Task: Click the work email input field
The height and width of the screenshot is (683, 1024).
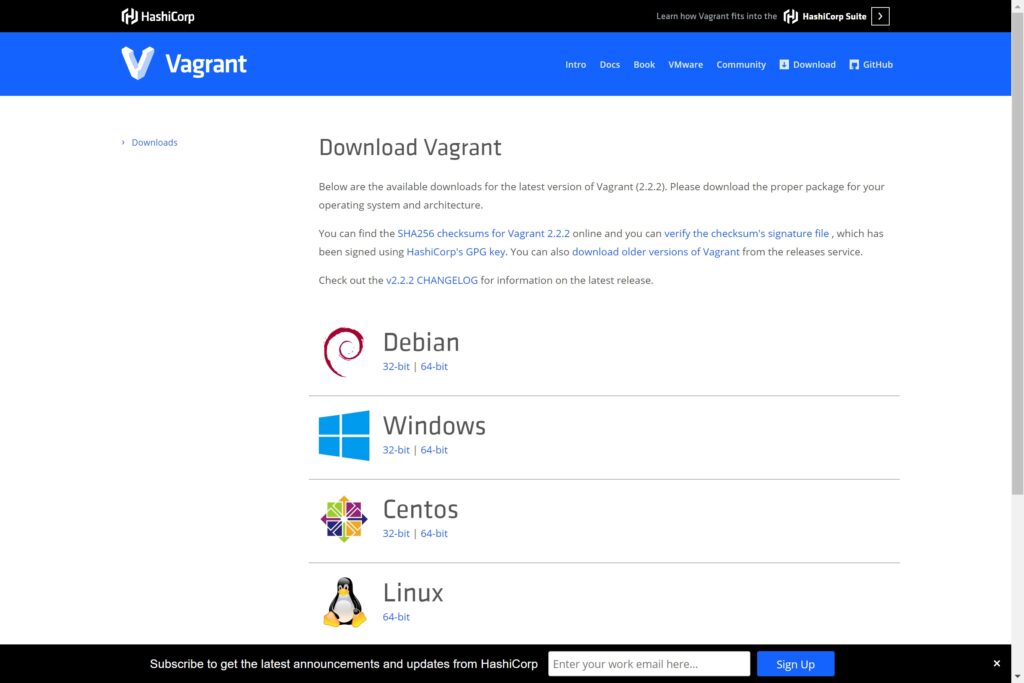Action: pos(649,664)
